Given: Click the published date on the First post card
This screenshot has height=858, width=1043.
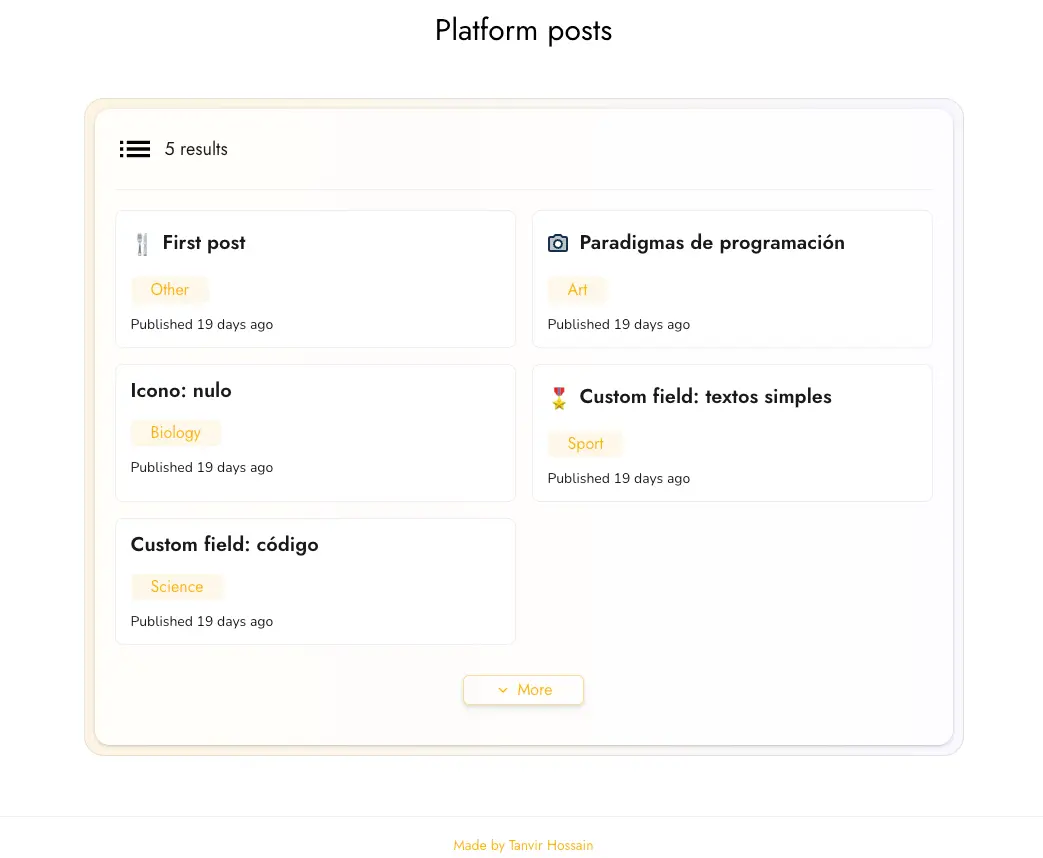Looking at the screenshot, I should click(202, 325).
